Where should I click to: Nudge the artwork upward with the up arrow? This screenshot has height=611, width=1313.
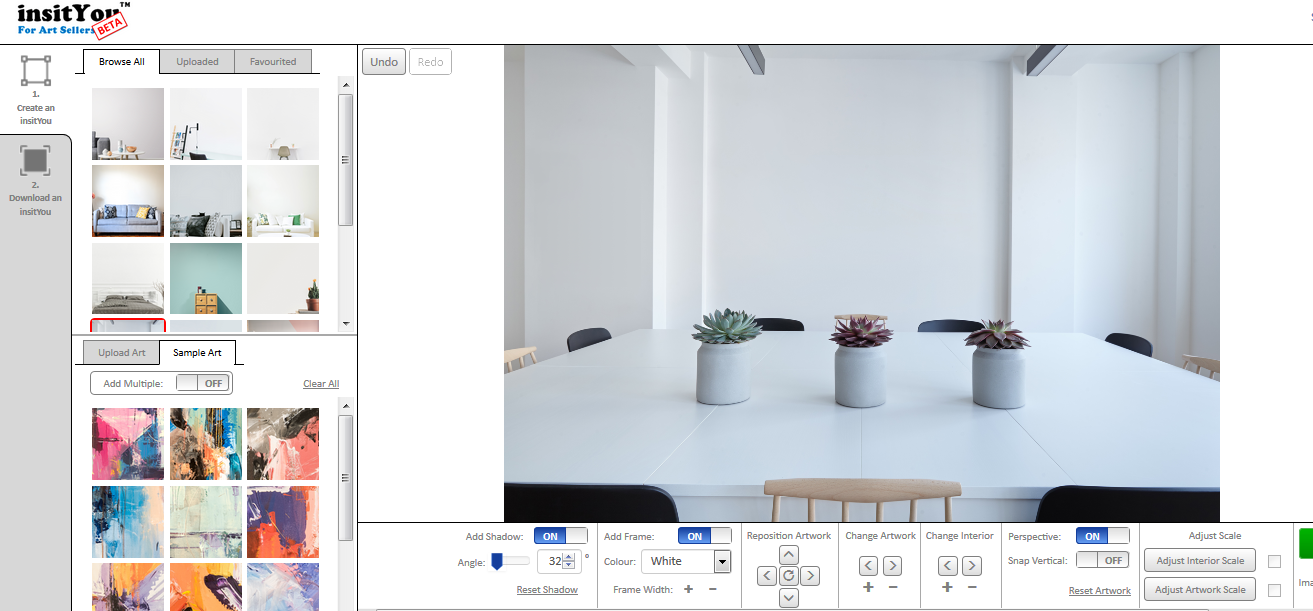pyautogui.click(x=788, y=554)
